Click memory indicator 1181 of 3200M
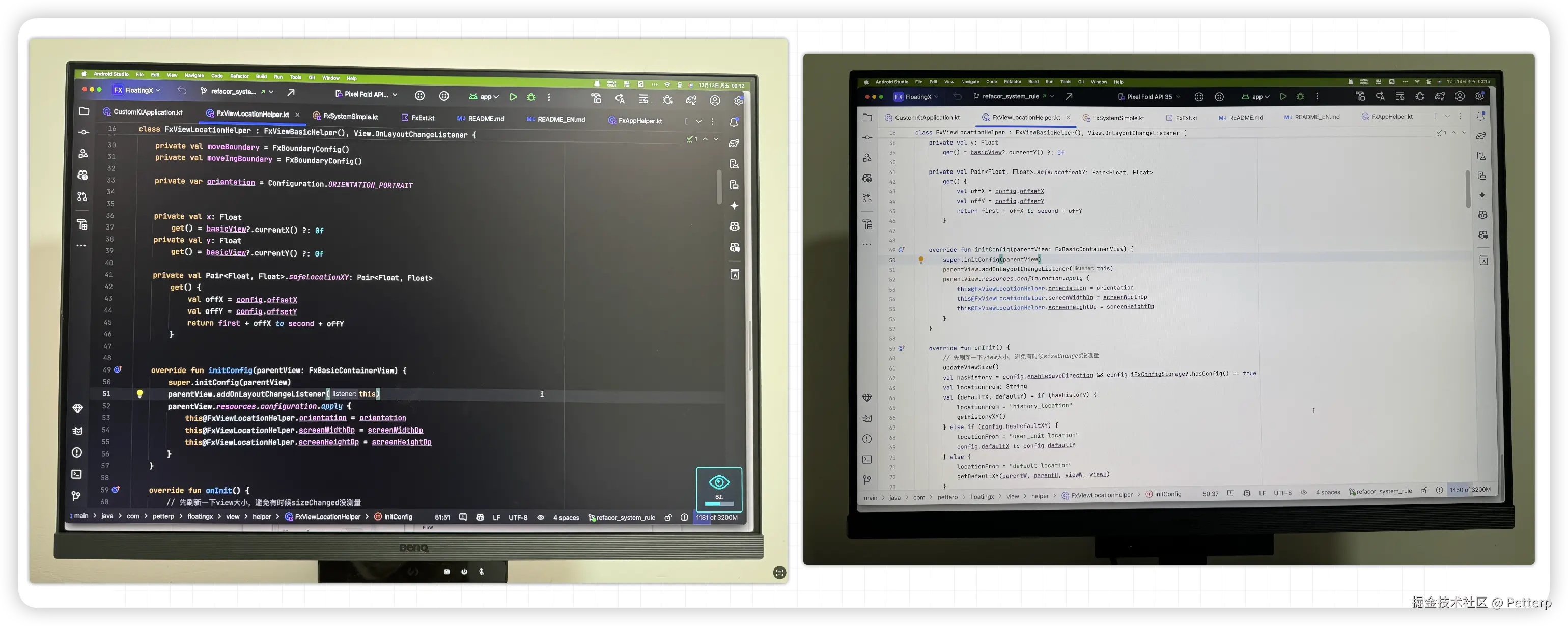 point(717,518)
